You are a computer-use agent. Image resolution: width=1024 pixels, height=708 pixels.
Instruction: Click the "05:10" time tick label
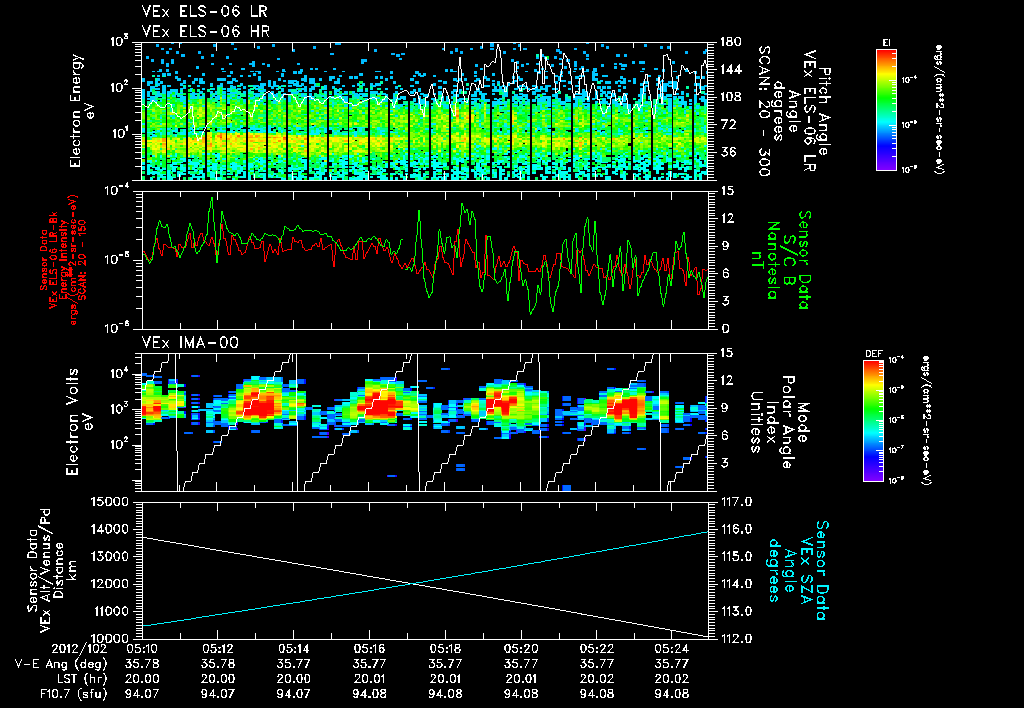142,647
